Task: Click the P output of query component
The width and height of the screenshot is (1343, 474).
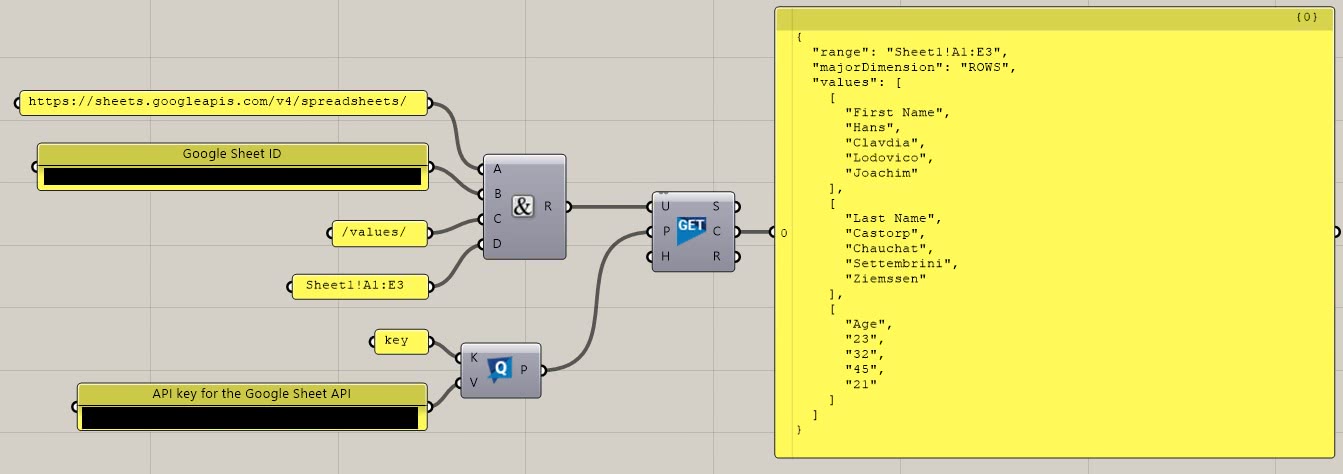Action: pyautogui.click(x=525, y=370)
